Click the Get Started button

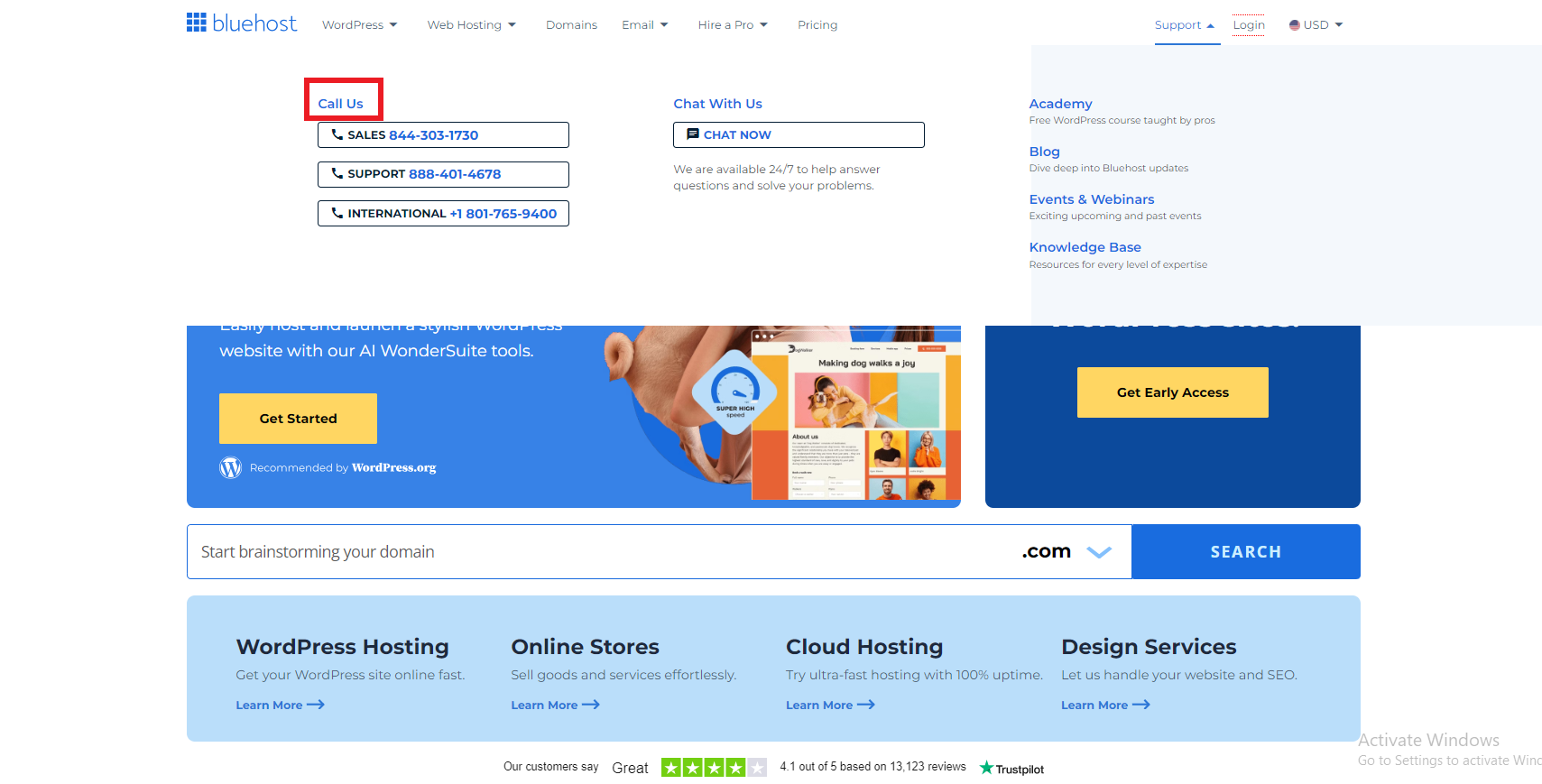click(x=298, y=419)
